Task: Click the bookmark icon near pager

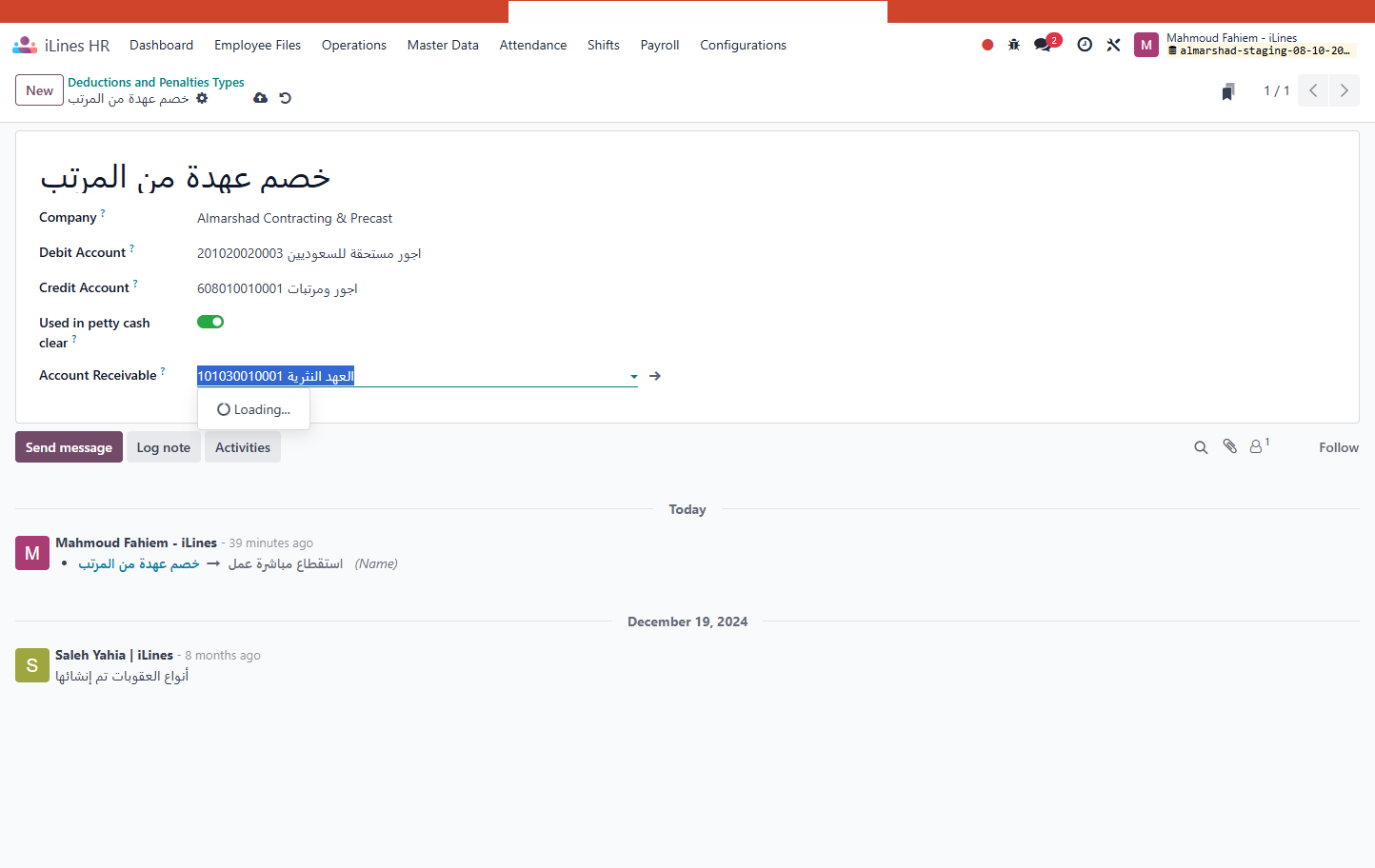Action: tap(1228, 91)
